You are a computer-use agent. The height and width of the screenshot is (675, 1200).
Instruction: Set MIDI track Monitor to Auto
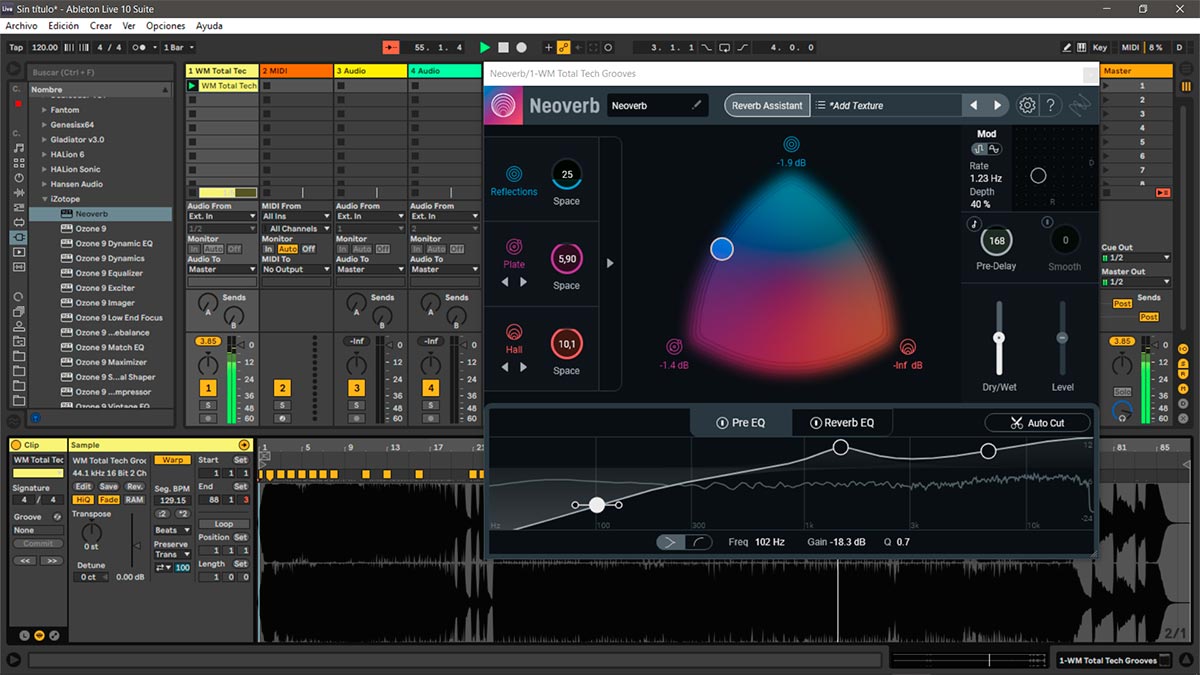click(288, 249)
